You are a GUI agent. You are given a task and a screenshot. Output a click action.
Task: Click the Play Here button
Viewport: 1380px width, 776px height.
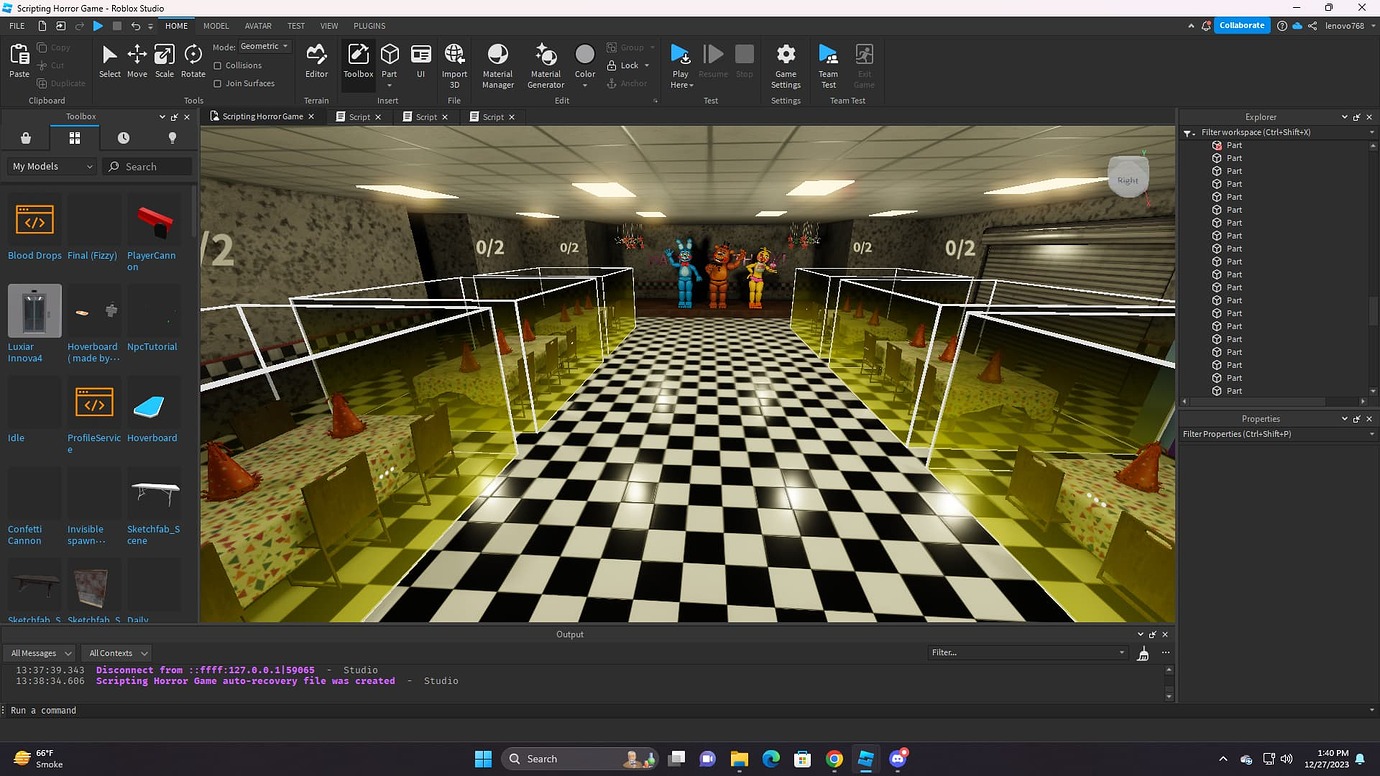[x=680, y=60]
